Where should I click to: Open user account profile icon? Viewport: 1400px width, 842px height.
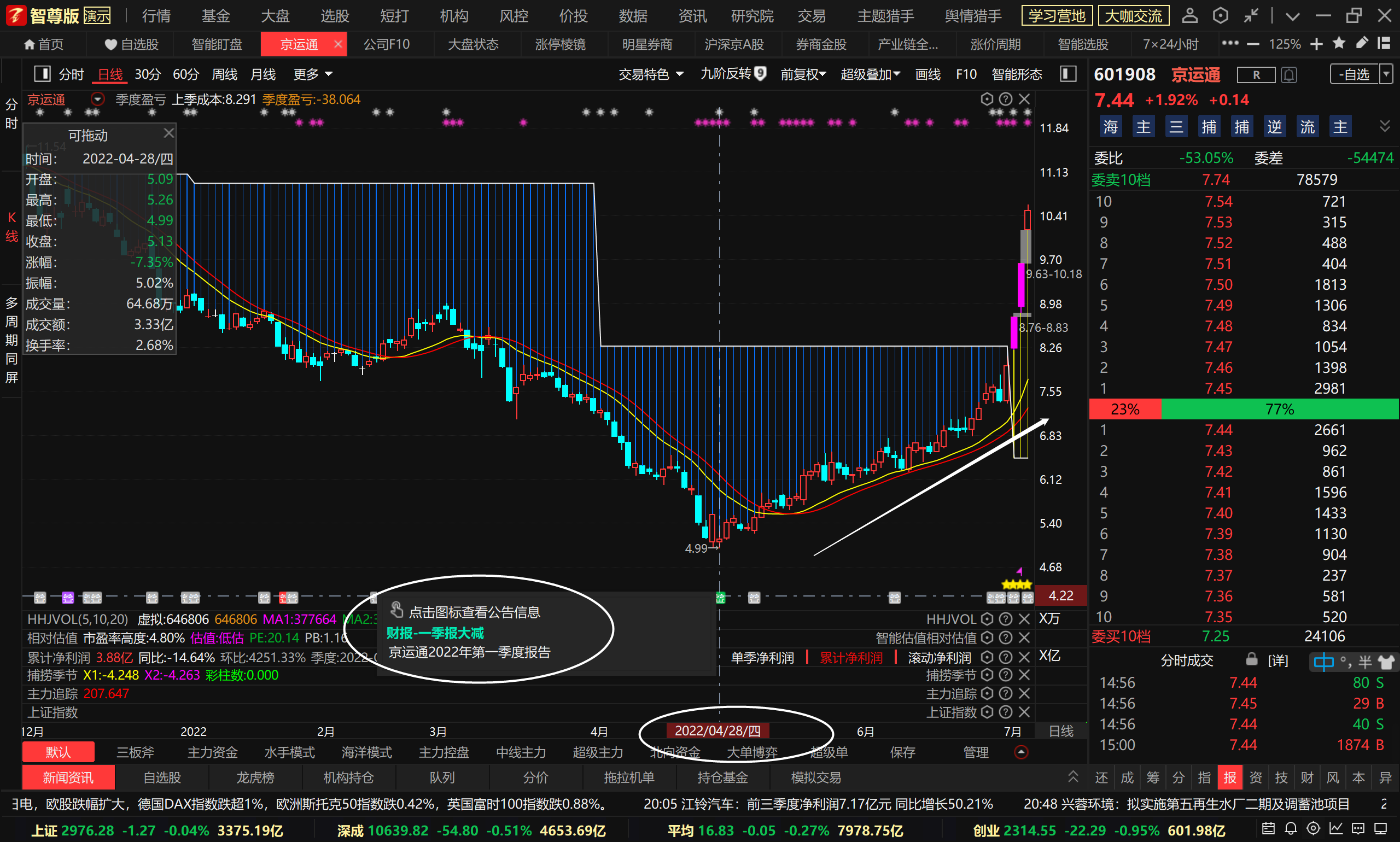click(1189, 15)
